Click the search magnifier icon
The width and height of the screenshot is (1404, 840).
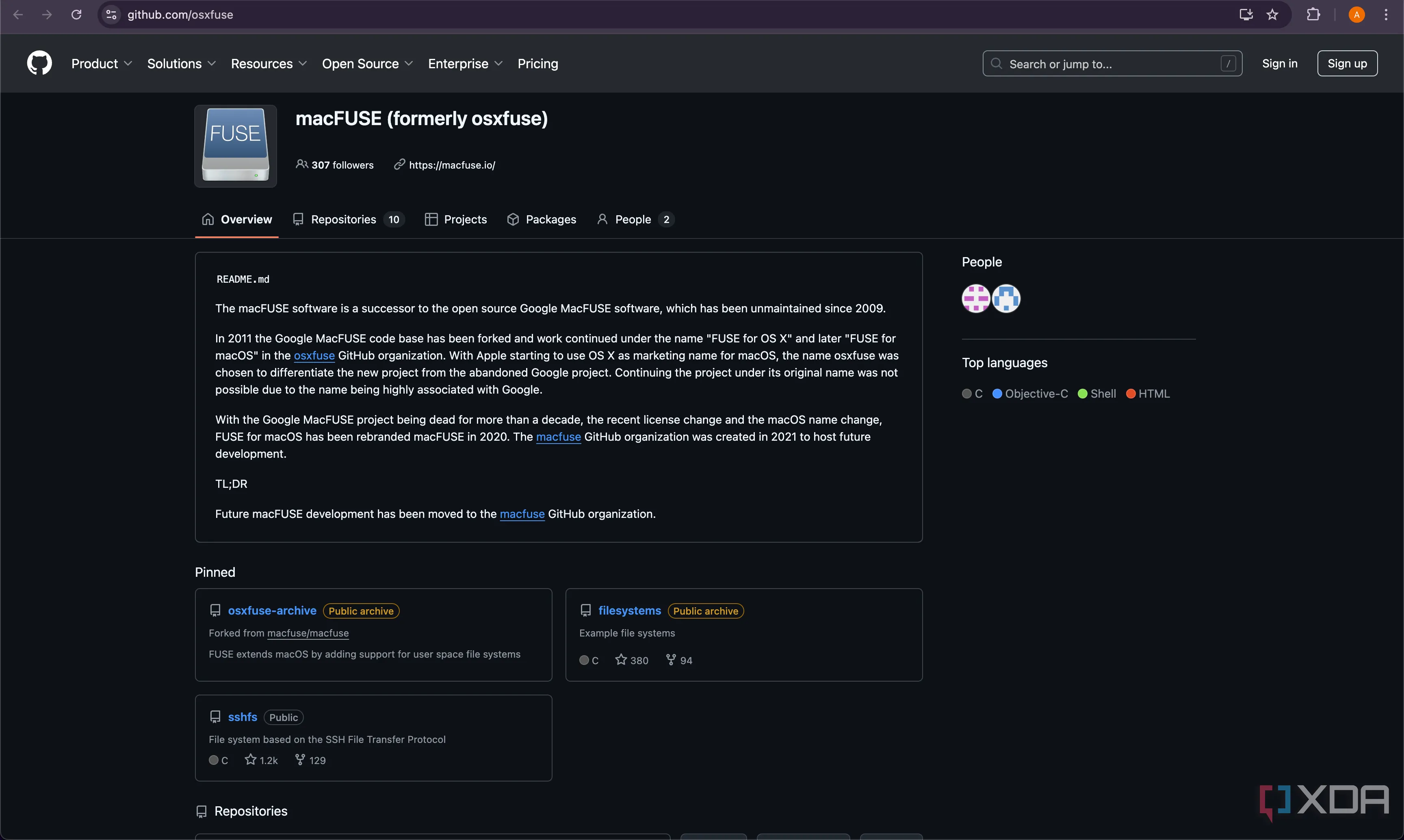(997, 63)
